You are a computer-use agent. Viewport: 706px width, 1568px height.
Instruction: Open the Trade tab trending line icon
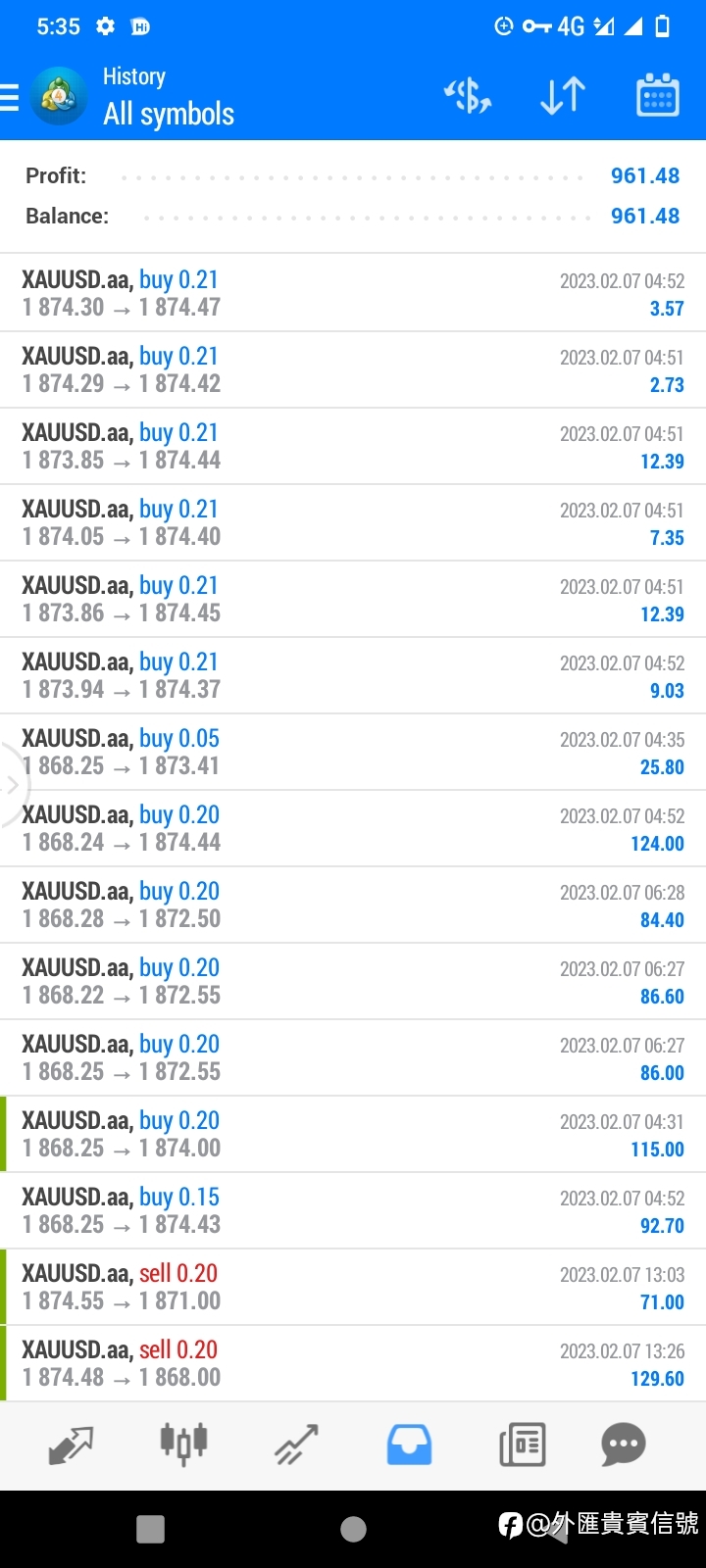tap(296, 1445)
